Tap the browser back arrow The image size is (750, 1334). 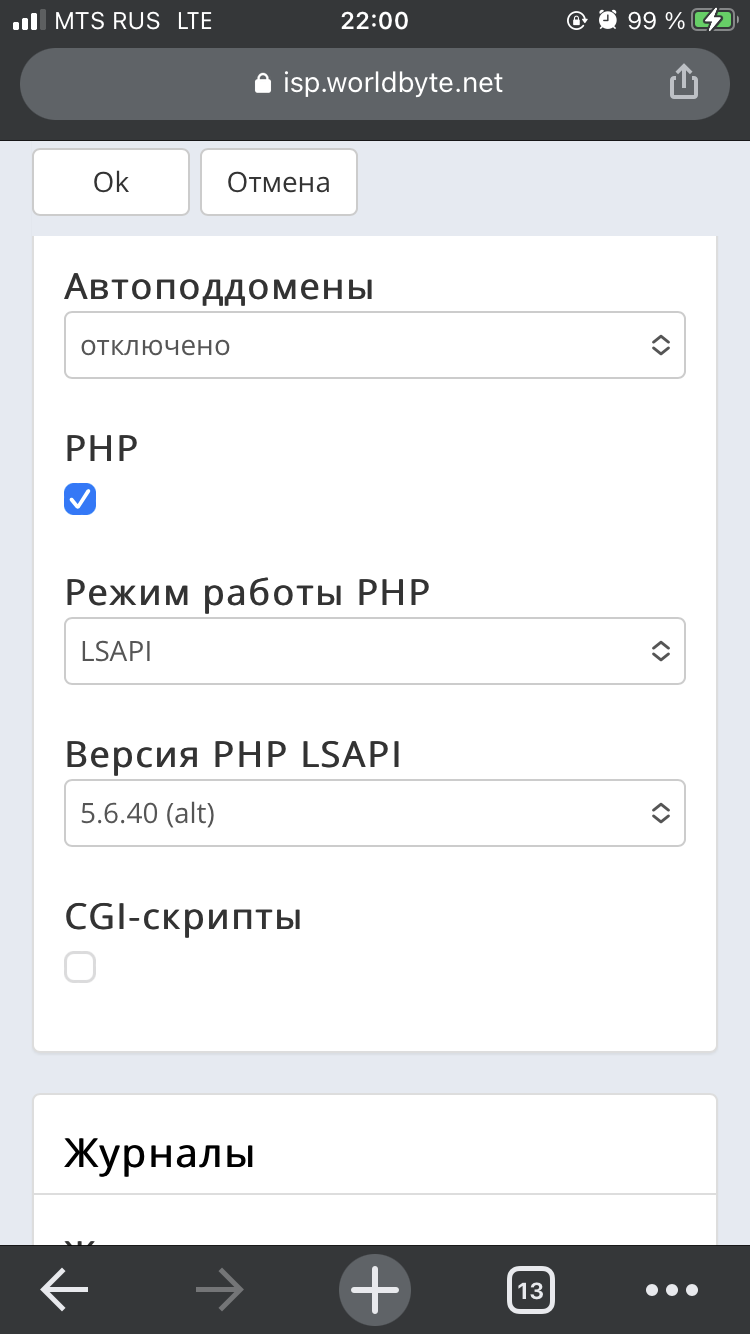[x=64, y=1290]
